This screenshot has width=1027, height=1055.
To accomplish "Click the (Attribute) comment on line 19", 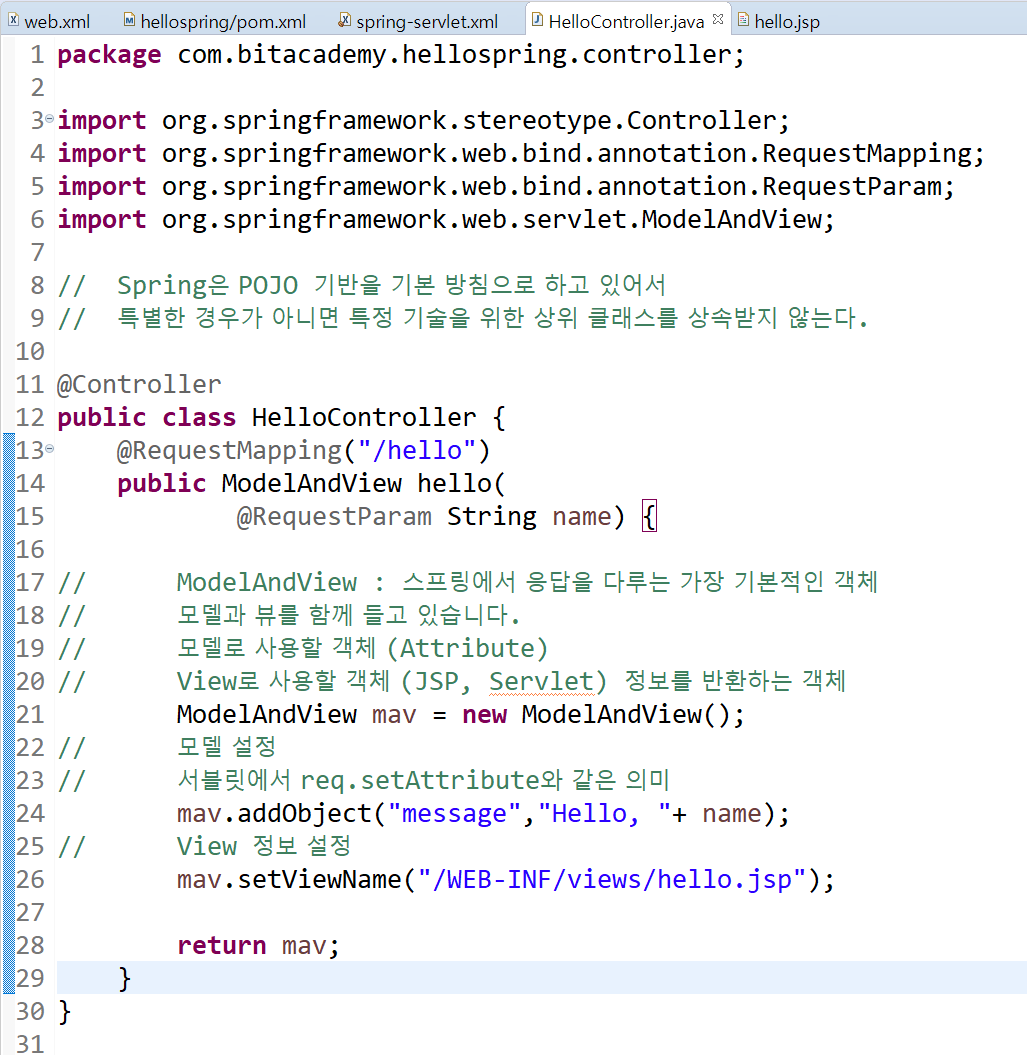I will point(468,648).
